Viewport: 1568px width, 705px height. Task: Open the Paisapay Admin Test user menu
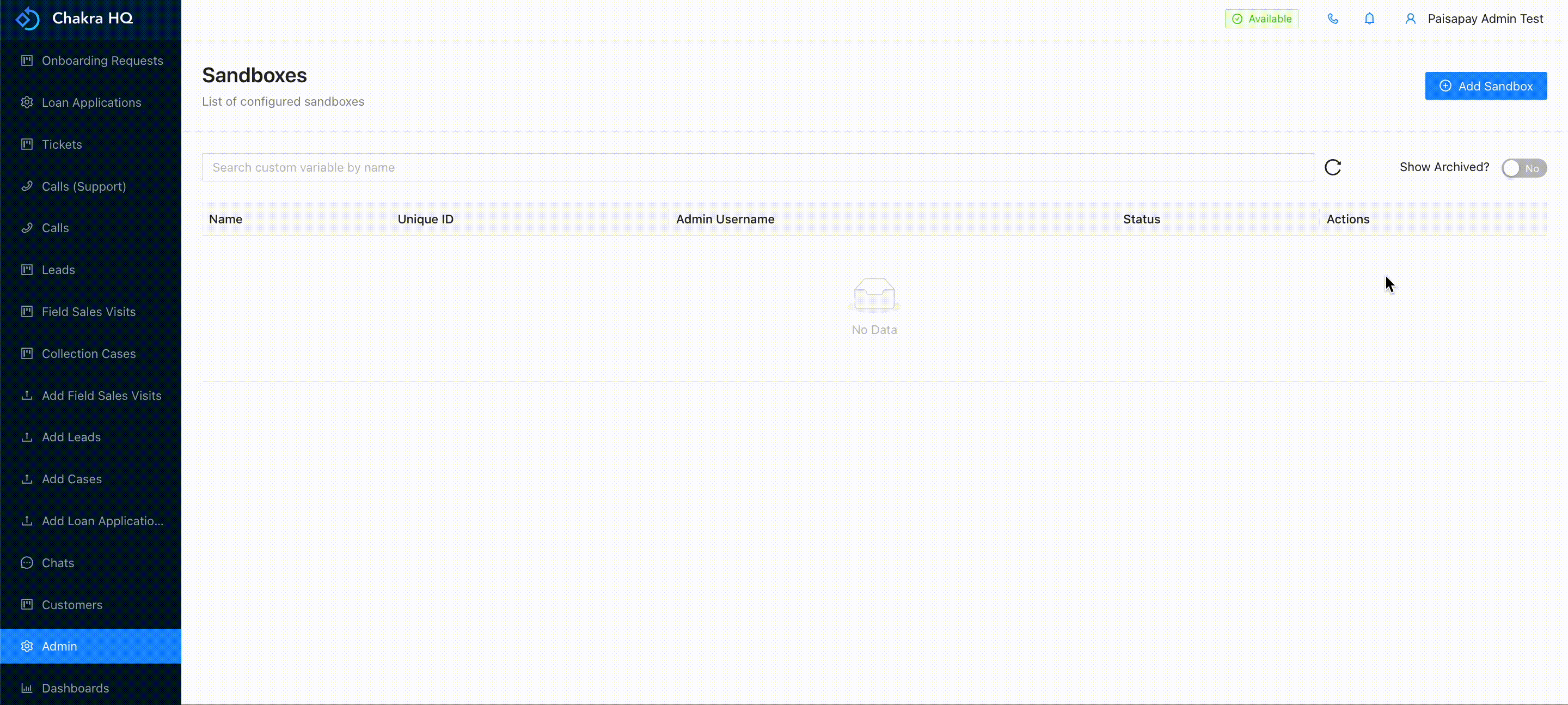[x=1485, y=19]
